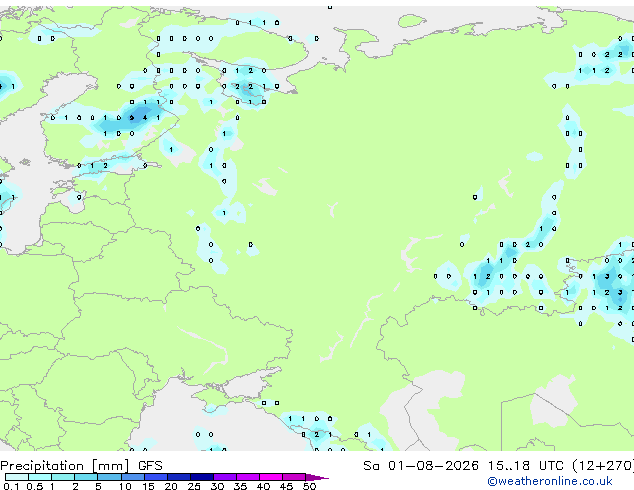Click the legend value '25'
The image size is (634, 490).
click(x=194, y=486)
